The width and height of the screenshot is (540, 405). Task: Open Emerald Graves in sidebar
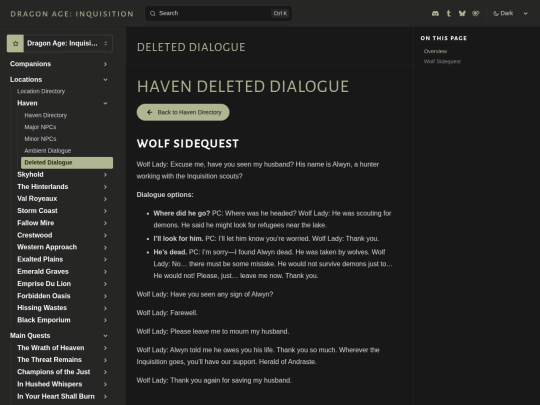[43, 272]
